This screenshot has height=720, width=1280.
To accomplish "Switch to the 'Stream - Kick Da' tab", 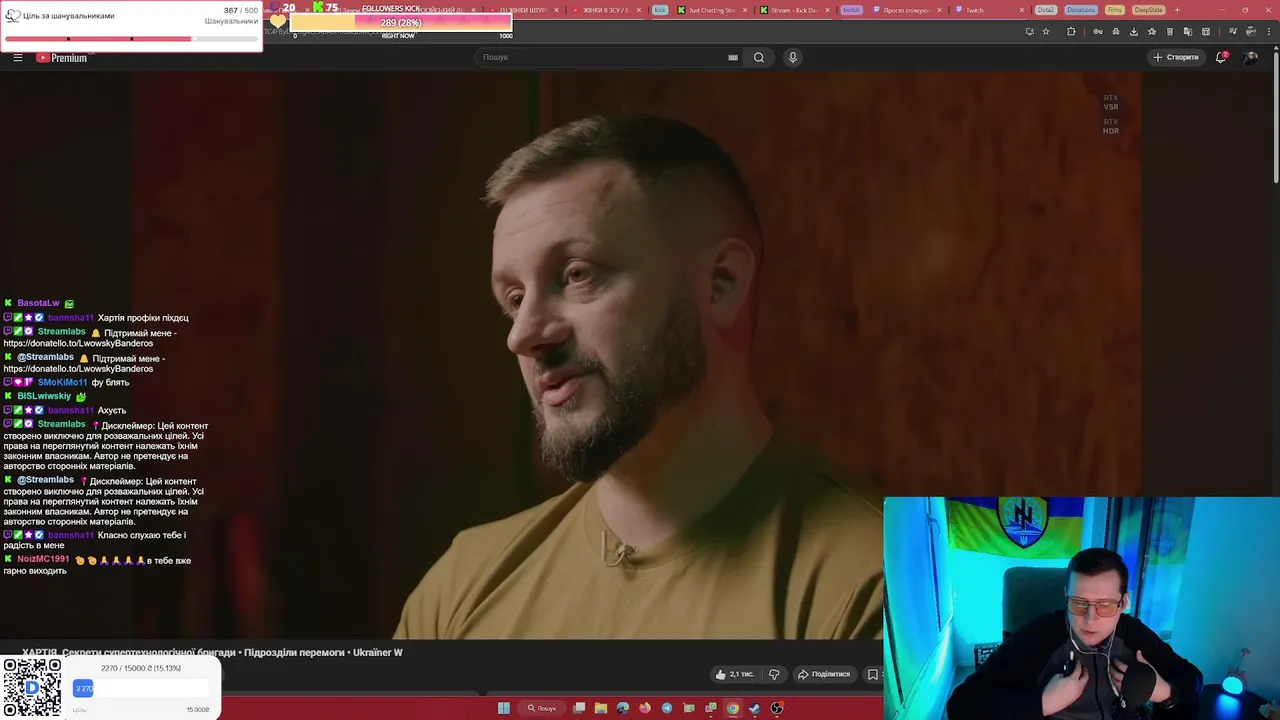I will [x=794, y=10].
